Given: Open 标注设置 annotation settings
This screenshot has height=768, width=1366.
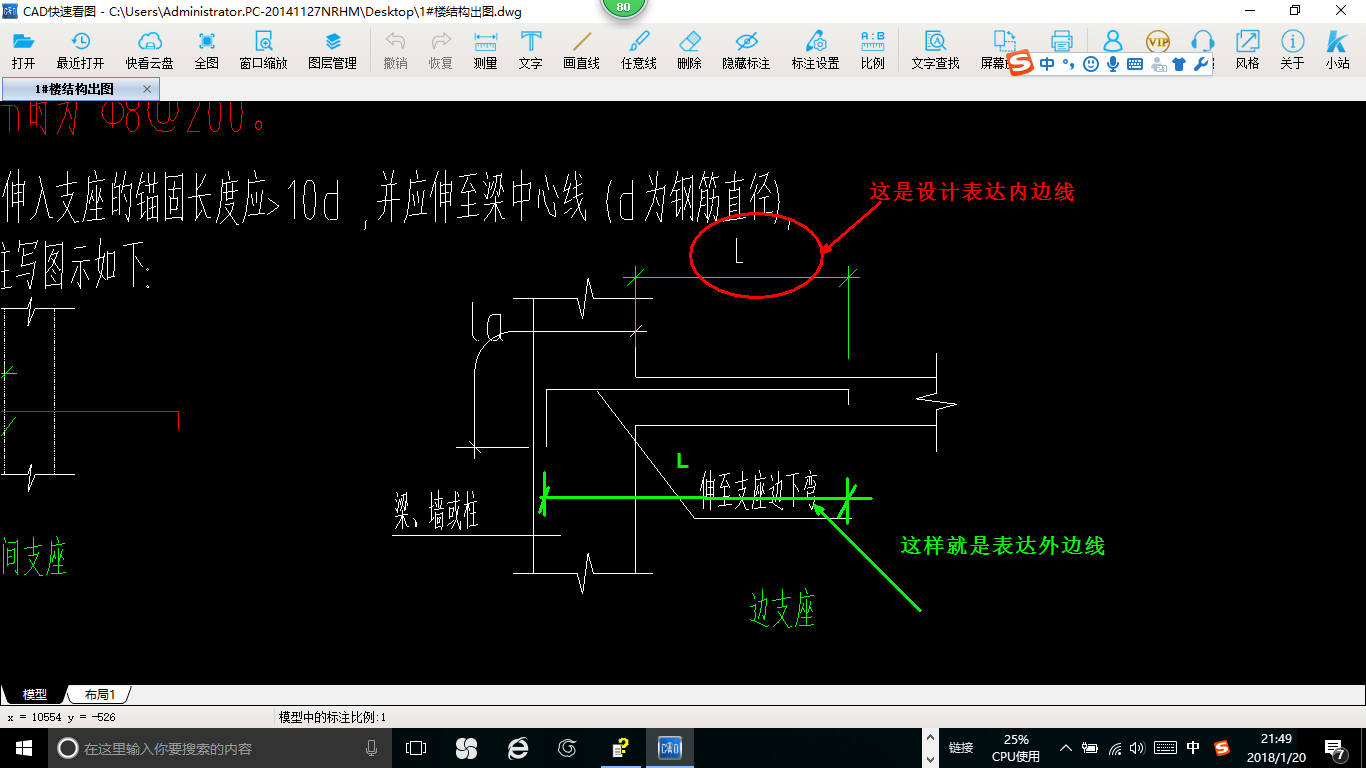Looking at the screenshot, I should pos(815,50).
